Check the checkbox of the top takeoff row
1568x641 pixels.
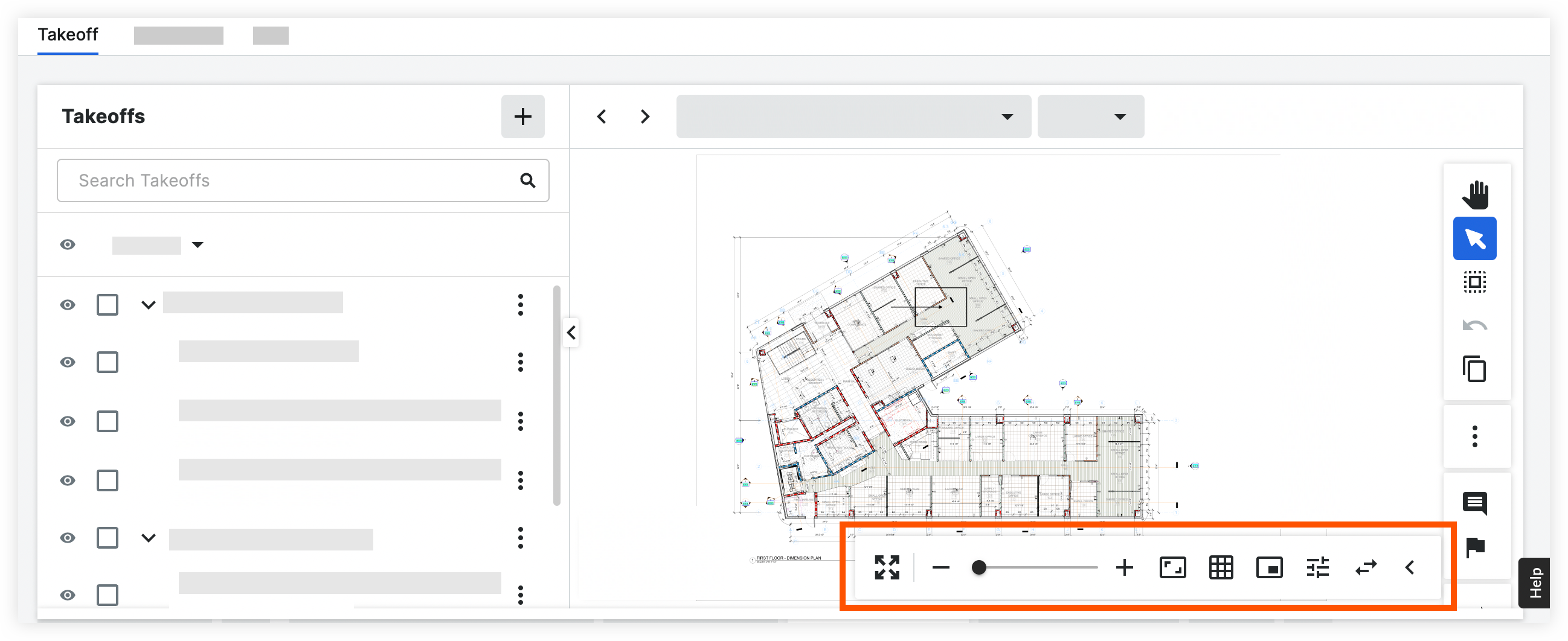pyautogui.click(x=107, y=305)
